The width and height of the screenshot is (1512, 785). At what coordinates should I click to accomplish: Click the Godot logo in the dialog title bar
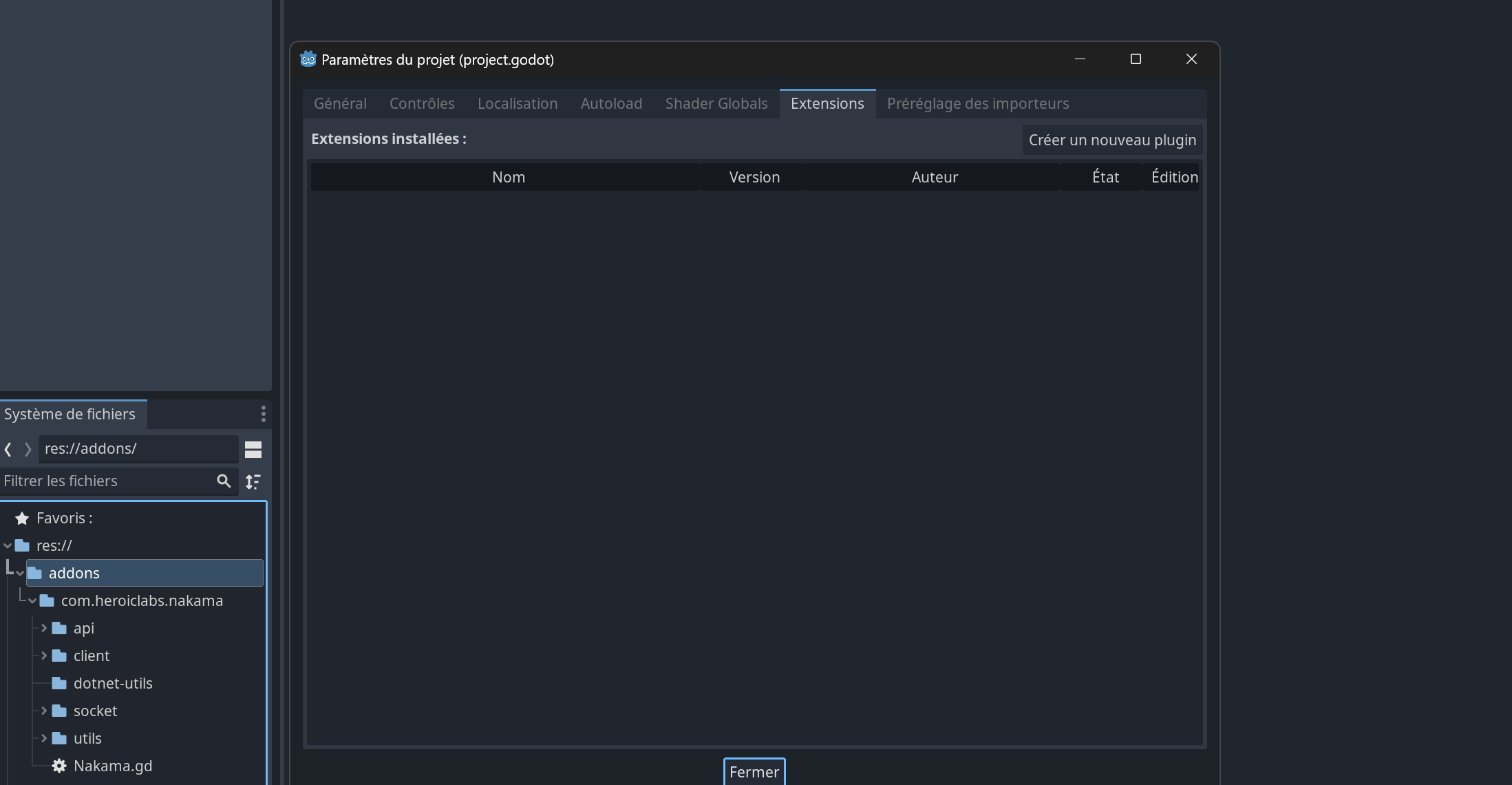coord(309,59)
